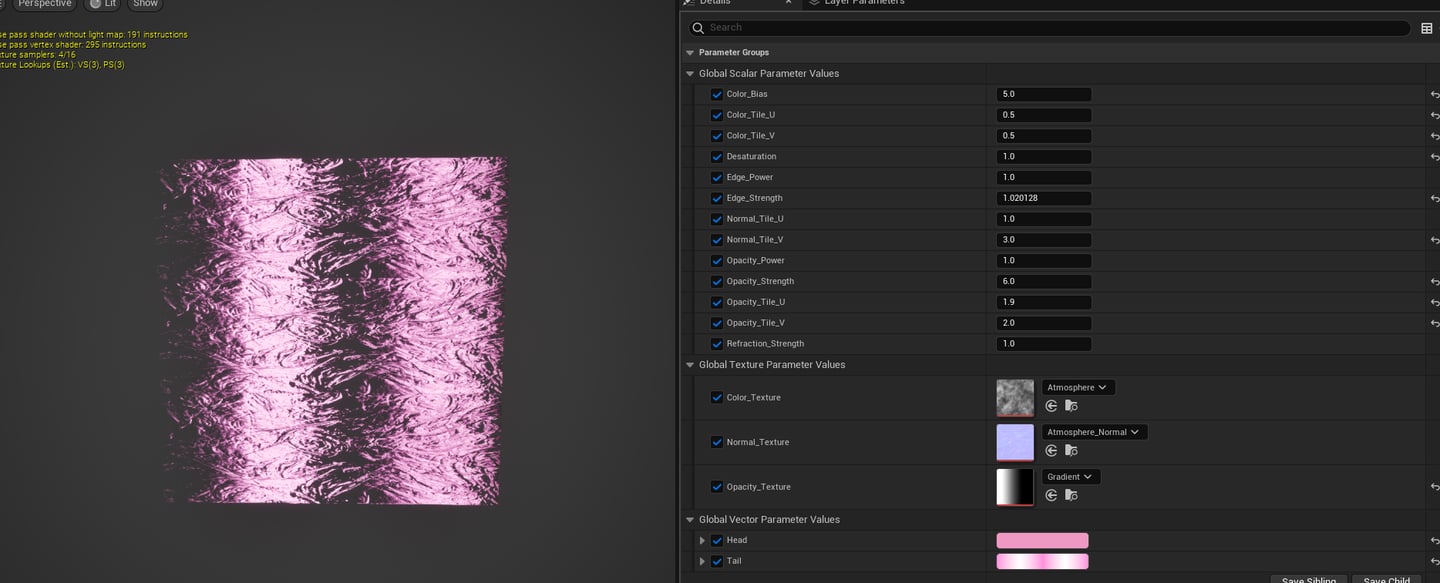Reset the Opacity_Texture parameter to default
Viewport: 1440px width, 583px height.
point(1434,487)
